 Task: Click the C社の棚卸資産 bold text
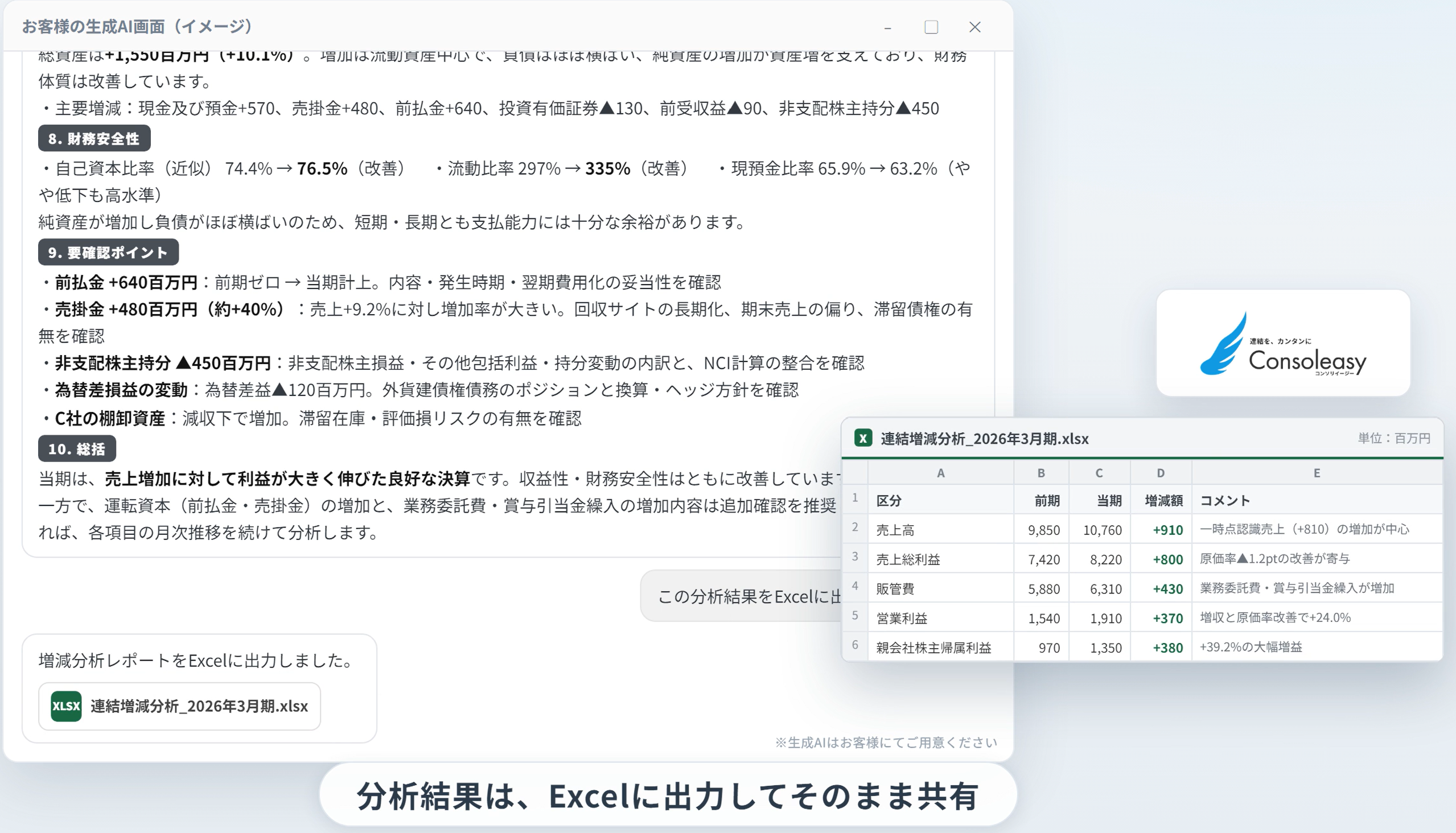110,418
